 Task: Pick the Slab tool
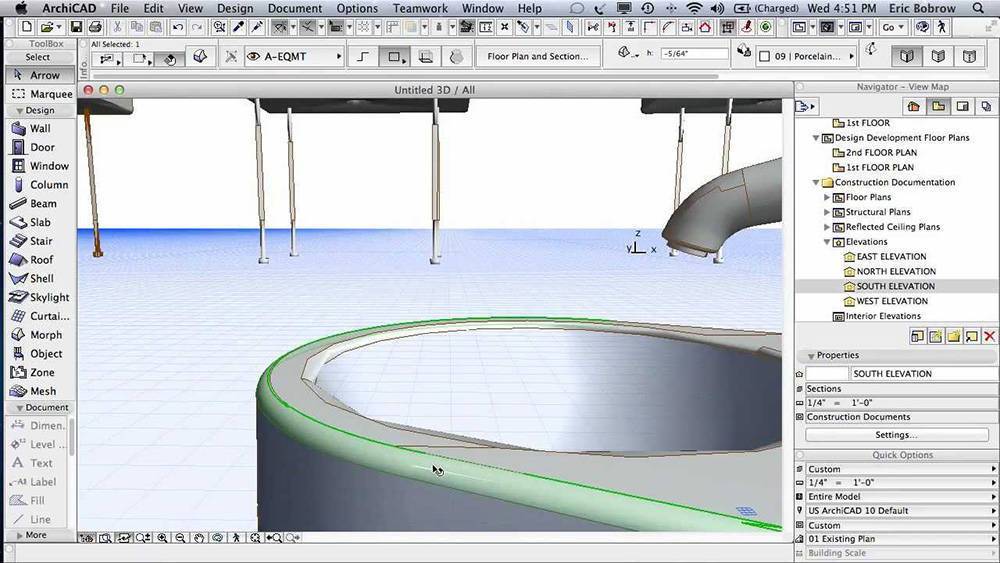click(x=38, y=222)
